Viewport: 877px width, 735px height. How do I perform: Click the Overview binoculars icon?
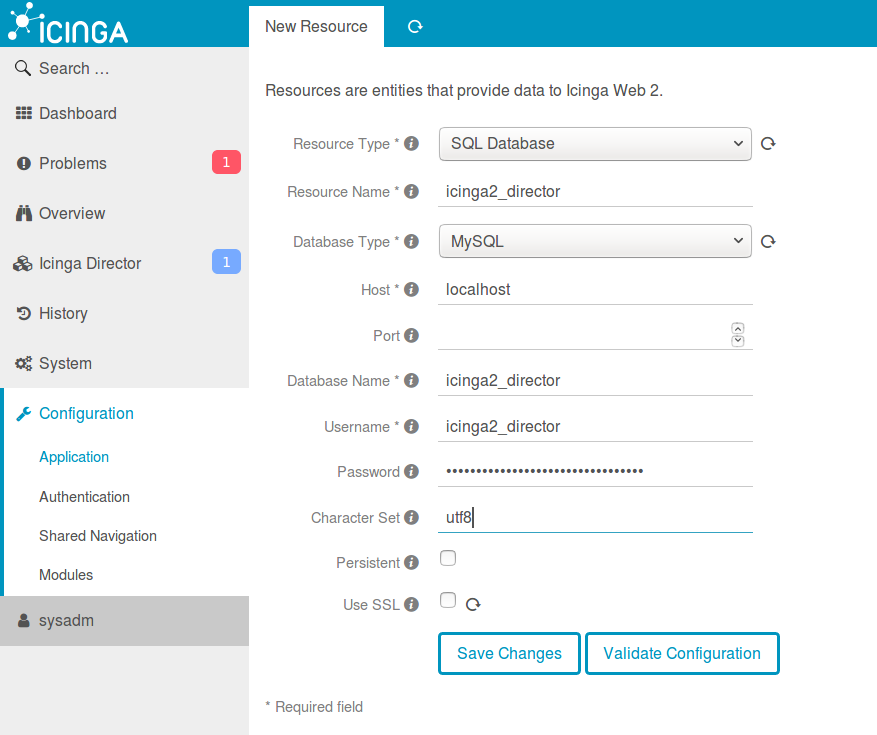click(x=23, y=213)
